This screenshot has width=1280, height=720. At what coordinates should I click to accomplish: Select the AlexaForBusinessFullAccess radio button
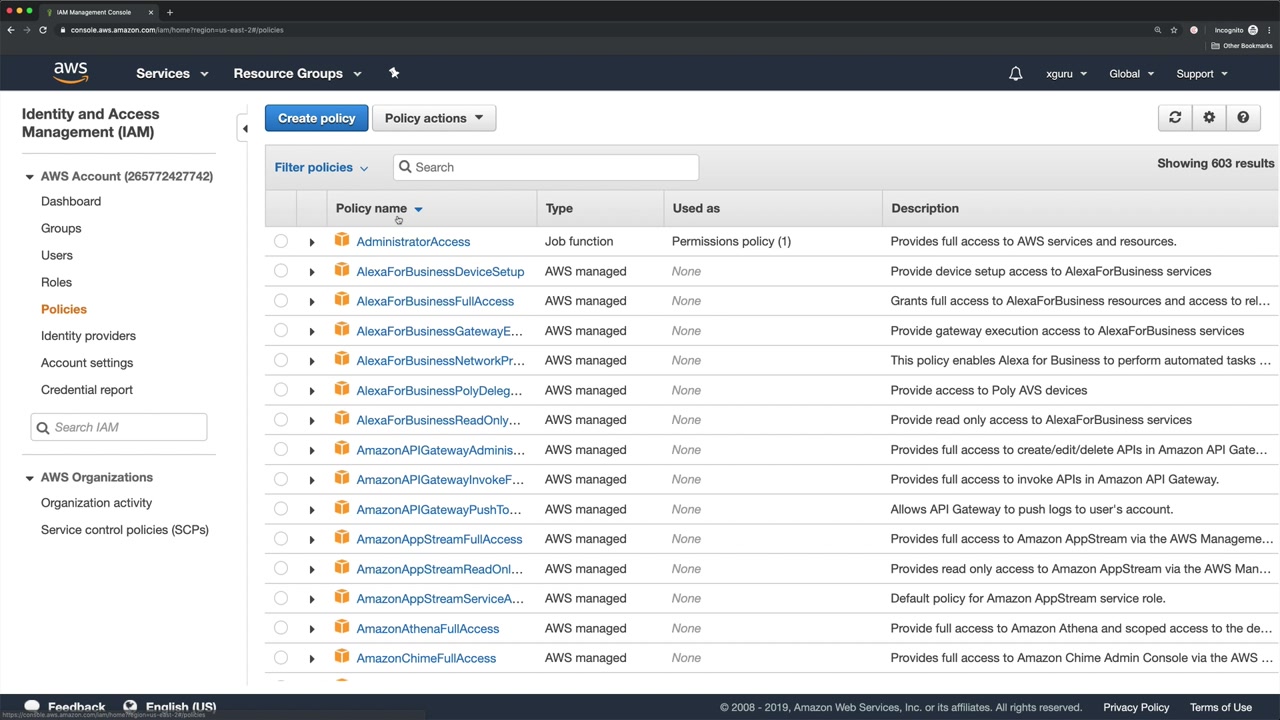[x=281, y=301]
